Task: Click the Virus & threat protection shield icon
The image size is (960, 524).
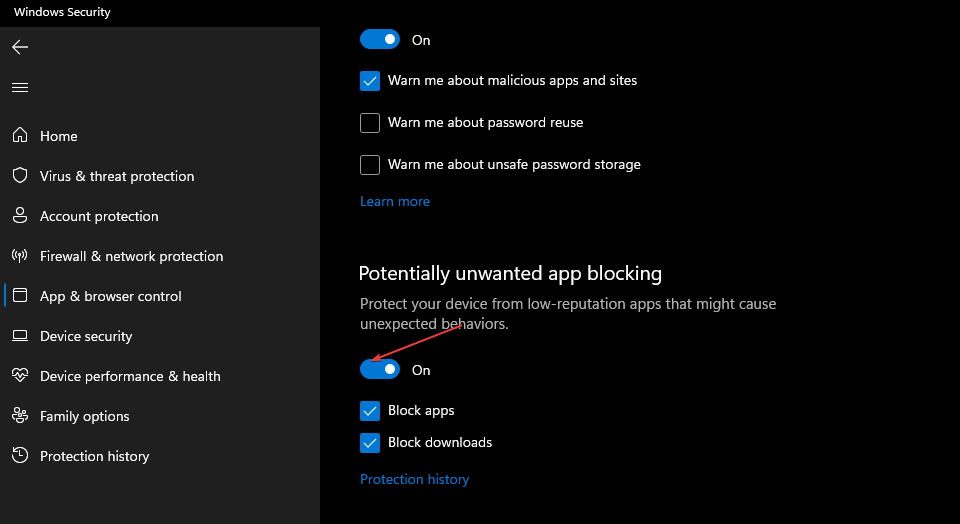Action: pyautogui.click(x=20, y=176)
